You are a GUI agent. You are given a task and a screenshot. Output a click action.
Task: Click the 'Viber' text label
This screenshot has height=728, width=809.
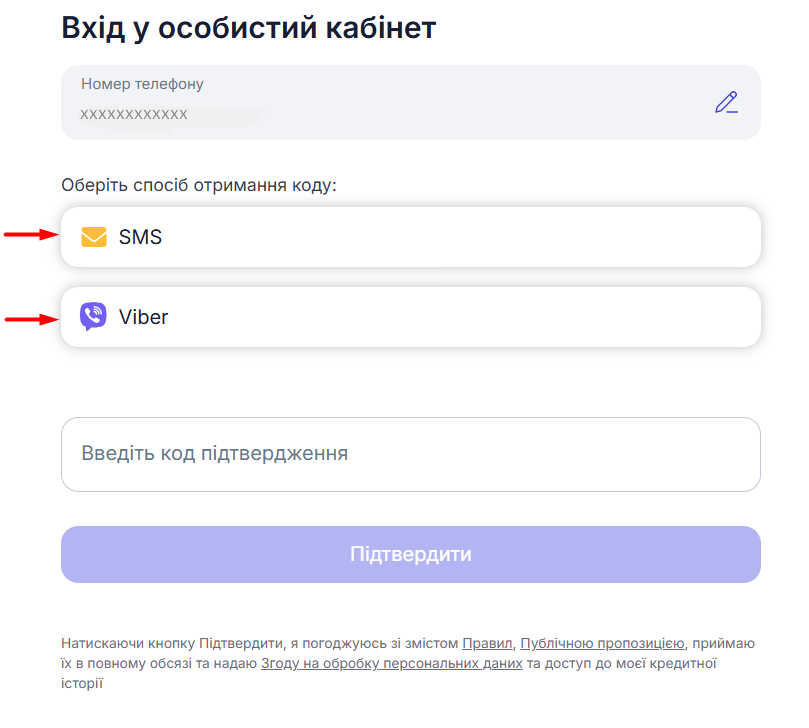pyautogui.click(x=143, y=317)
